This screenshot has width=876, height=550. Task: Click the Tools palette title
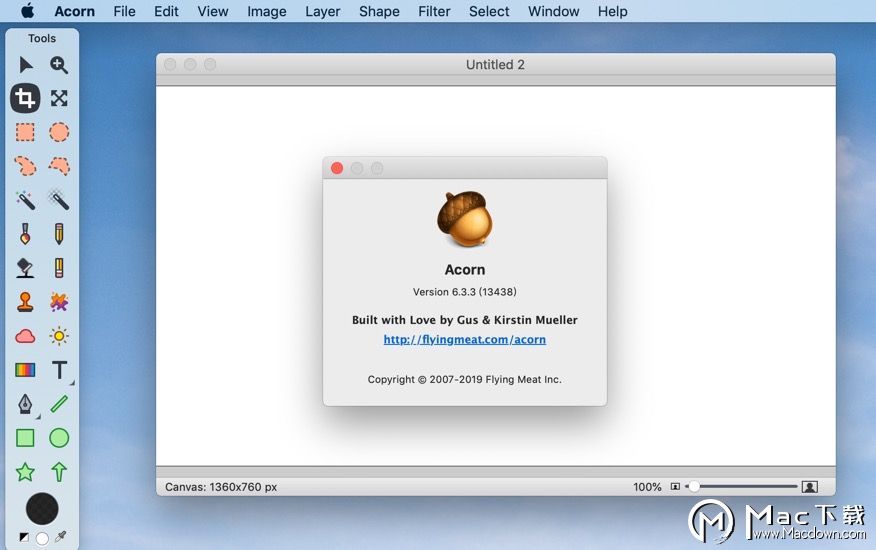[x=42, y=38]
